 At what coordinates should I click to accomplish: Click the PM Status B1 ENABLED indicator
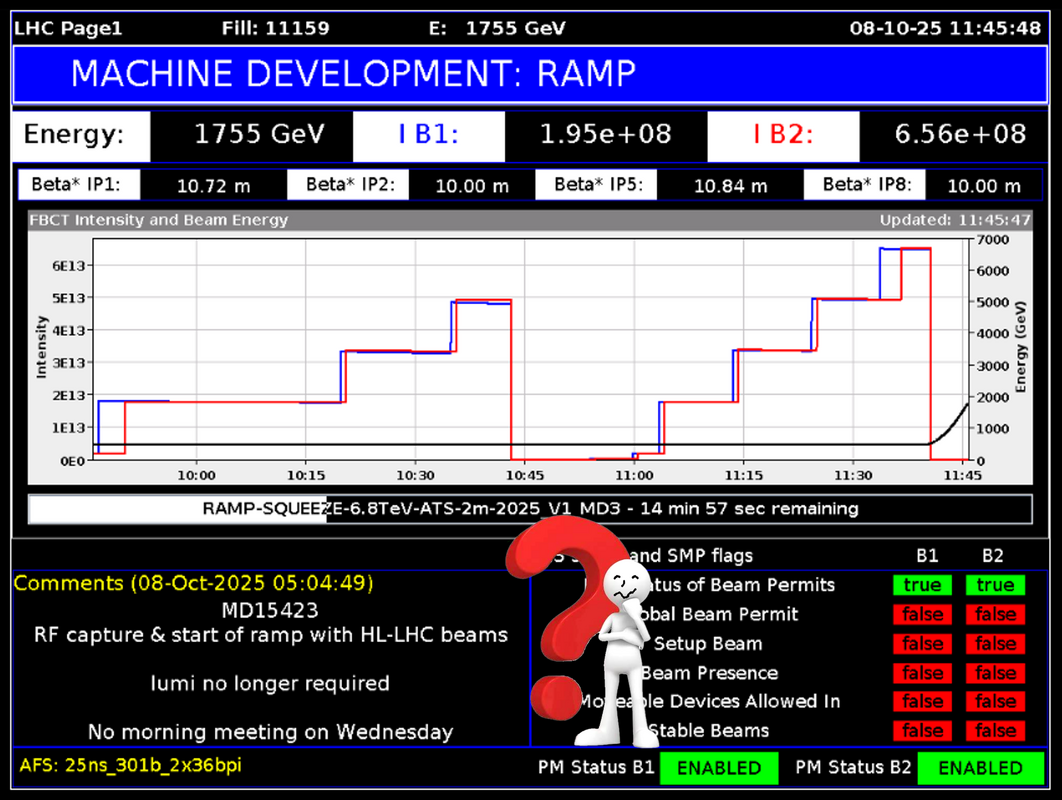tap(719, 768)
